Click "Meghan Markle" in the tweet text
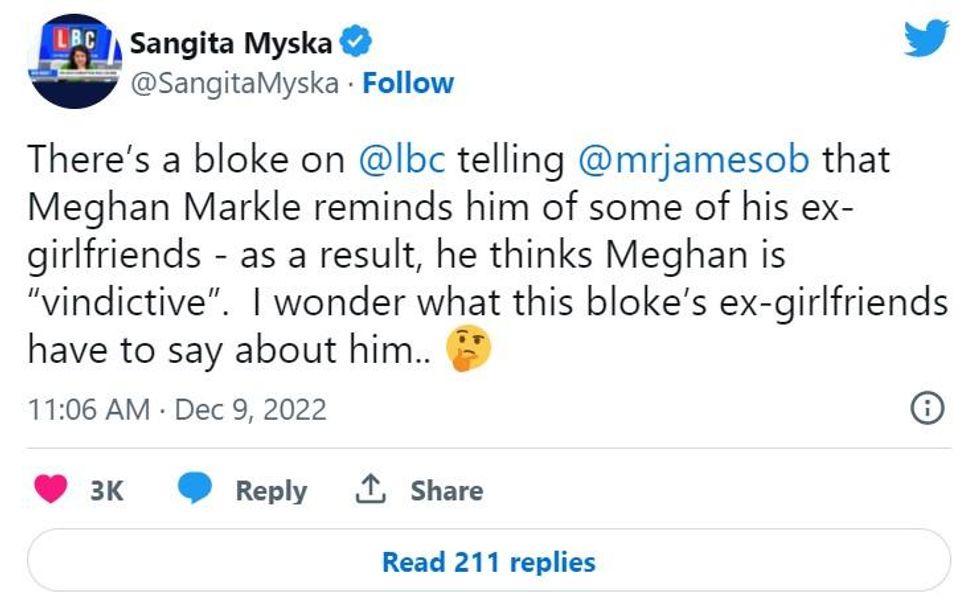 point(138,206)
